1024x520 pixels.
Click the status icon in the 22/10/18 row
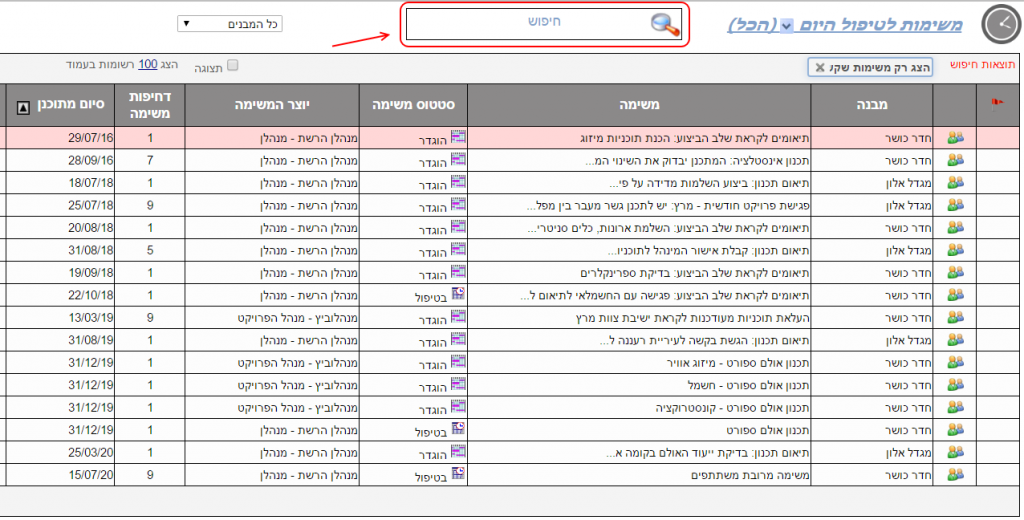click(458, 294)
